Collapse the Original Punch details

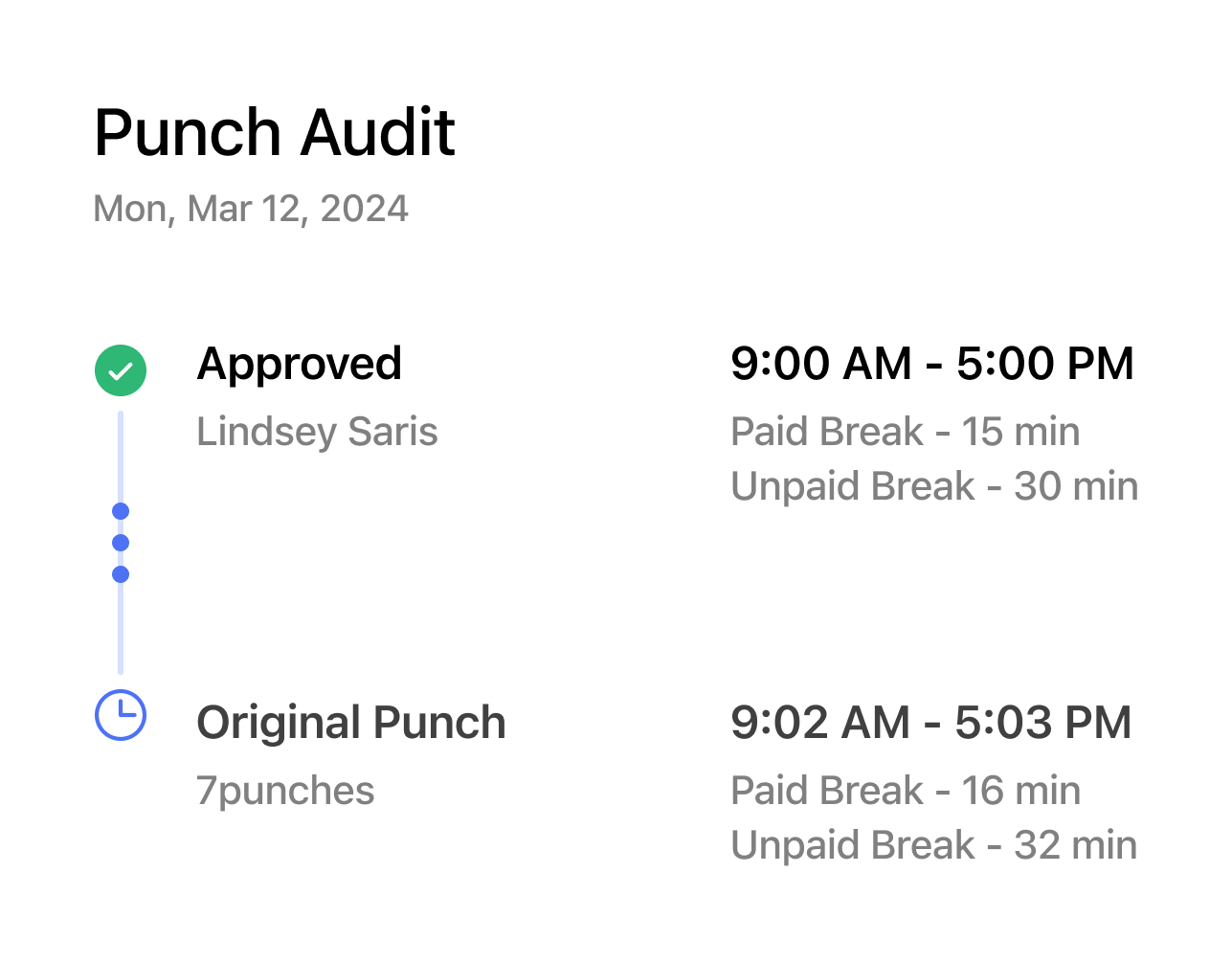click(x=351, y=722)
